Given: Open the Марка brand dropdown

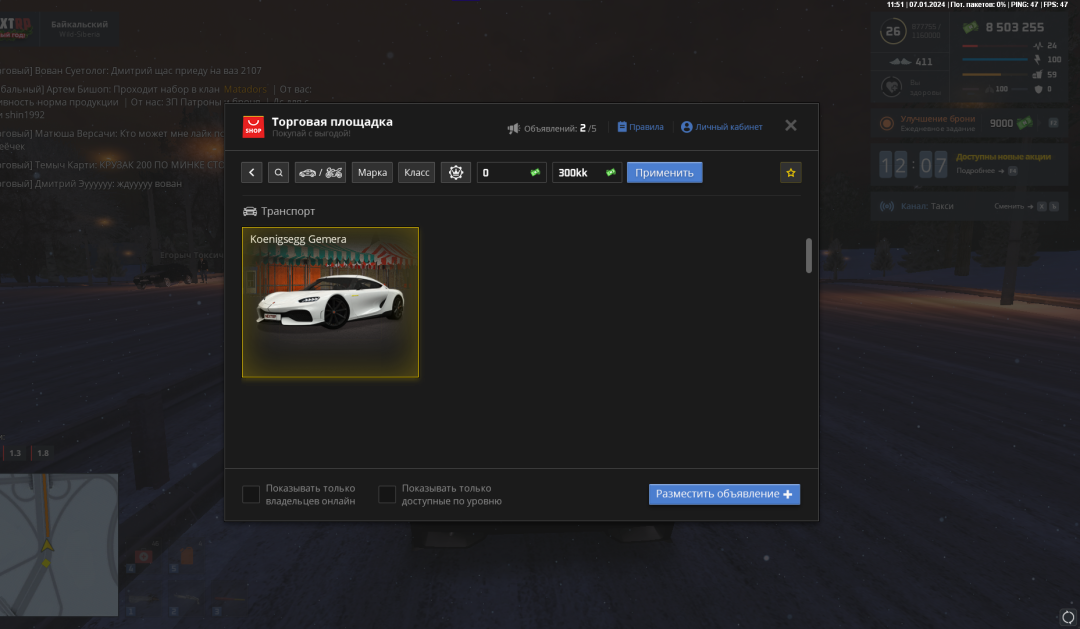Looking at the screenshot, I should [x=372, y=173].
